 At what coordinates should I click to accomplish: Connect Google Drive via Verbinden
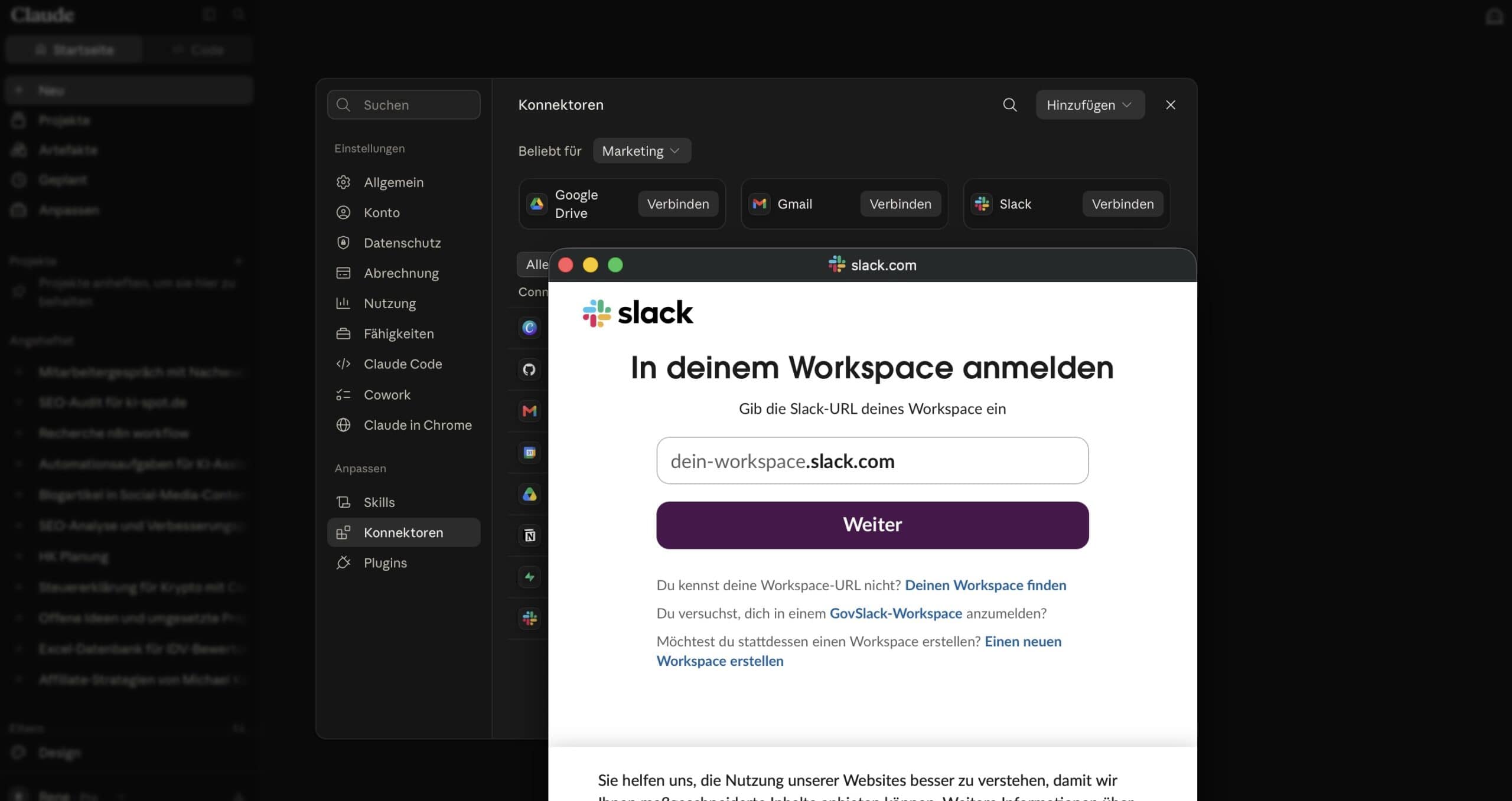coord(678,204)
